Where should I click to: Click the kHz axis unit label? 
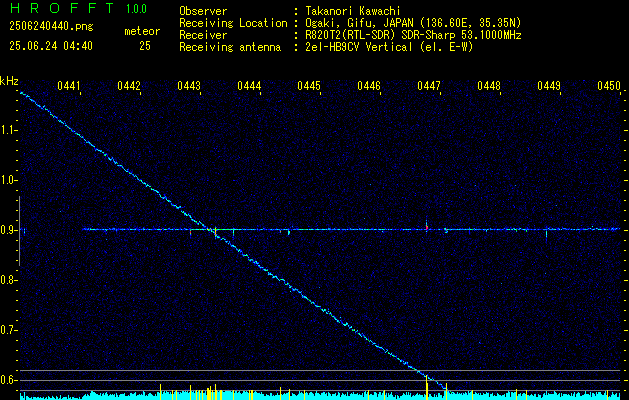[9, 81]
